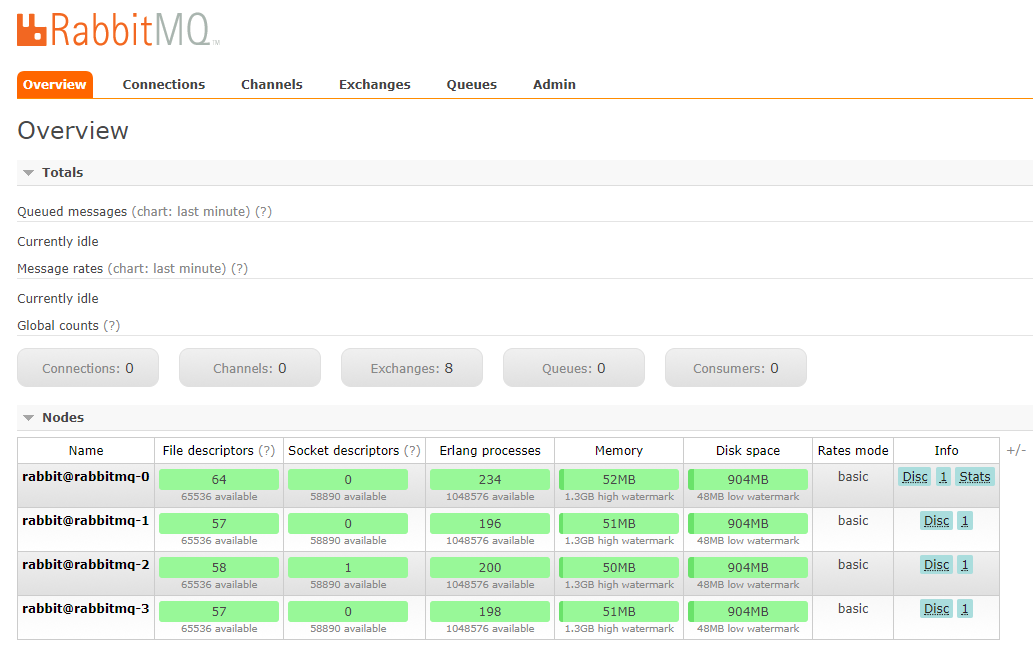1033x659 pixels.
Task: Click Disc badge for rabbit@rabbitmq-2
Action: click(936, 565)
